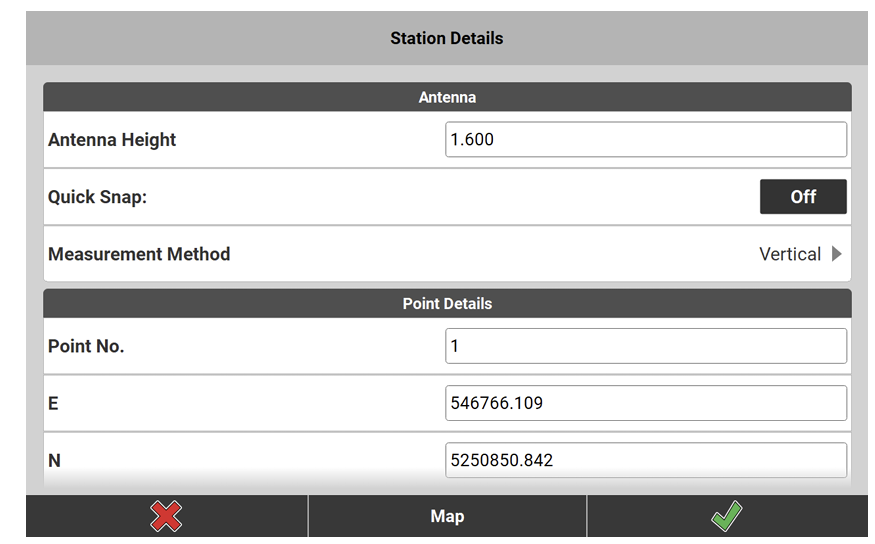Confirm station details with green checkmark
Image resolution: width=875 pixels, height=544 pixels.
pyautogui.click(x=726, y=516)
